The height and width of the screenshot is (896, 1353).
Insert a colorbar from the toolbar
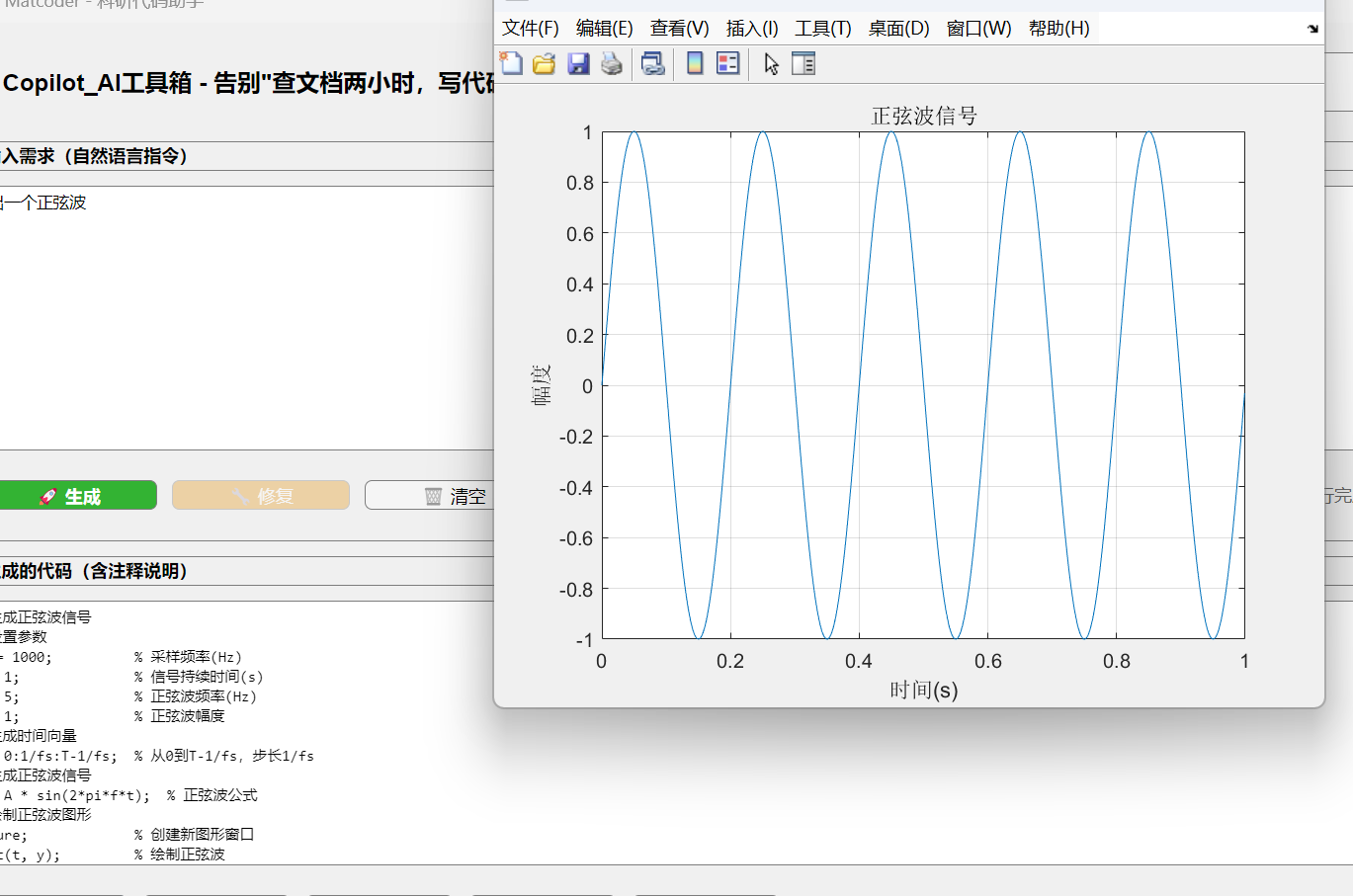[x=695, y=64]
